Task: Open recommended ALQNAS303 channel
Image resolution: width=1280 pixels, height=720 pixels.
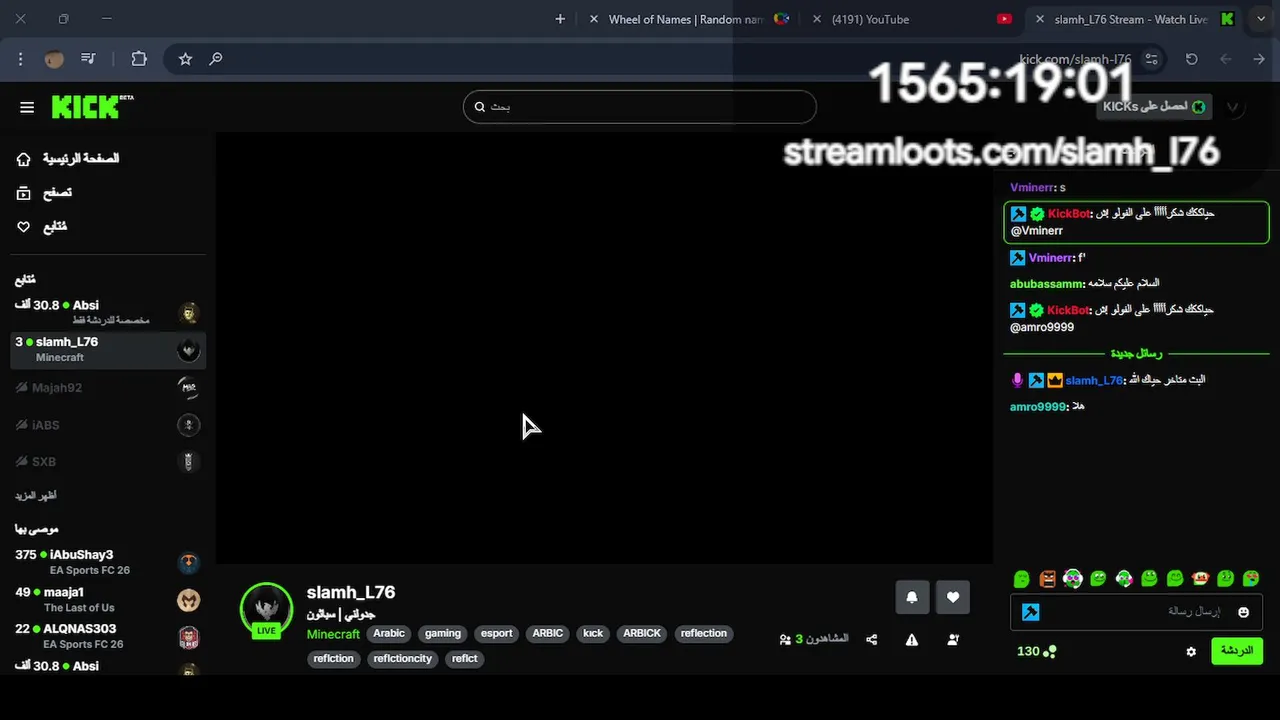Action: 108,636
